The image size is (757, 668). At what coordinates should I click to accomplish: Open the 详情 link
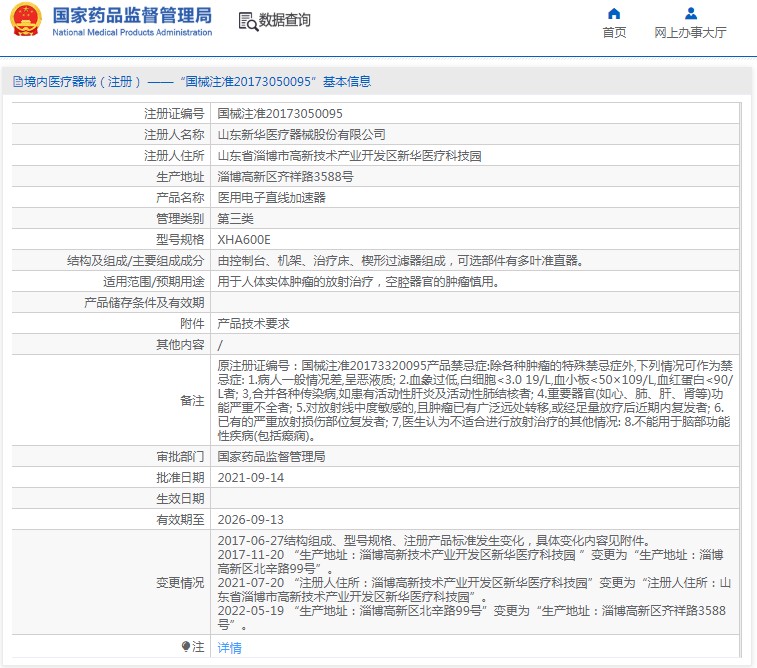[229, 648]
